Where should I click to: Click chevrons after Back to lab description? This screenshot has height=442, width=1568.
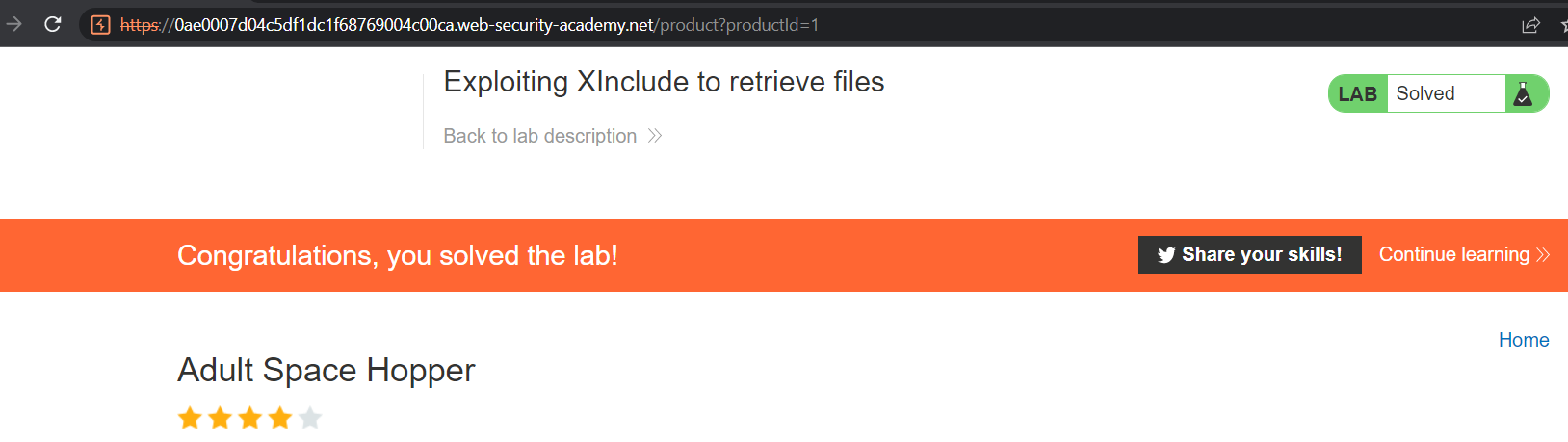655,136
